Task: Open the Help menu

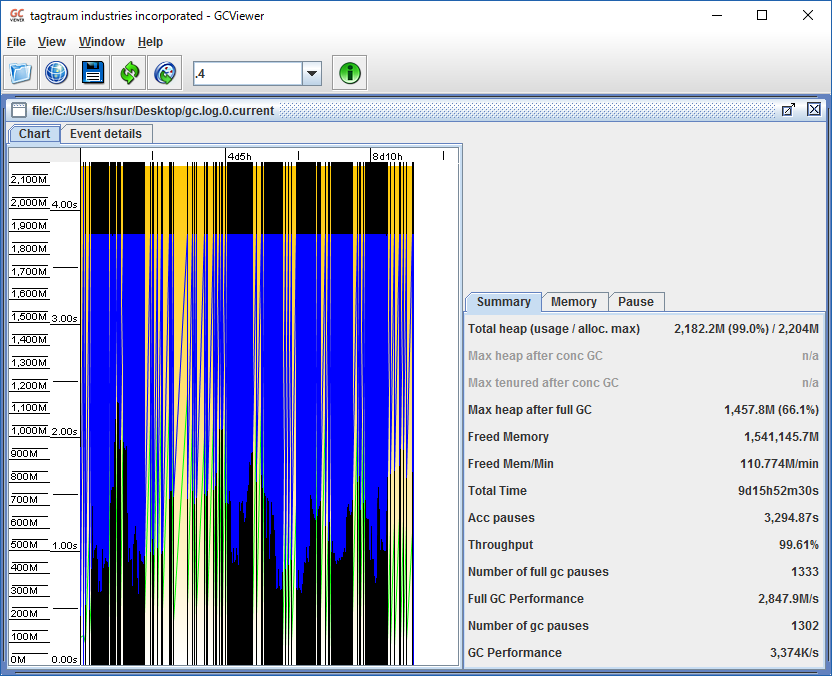Action: 150,42
